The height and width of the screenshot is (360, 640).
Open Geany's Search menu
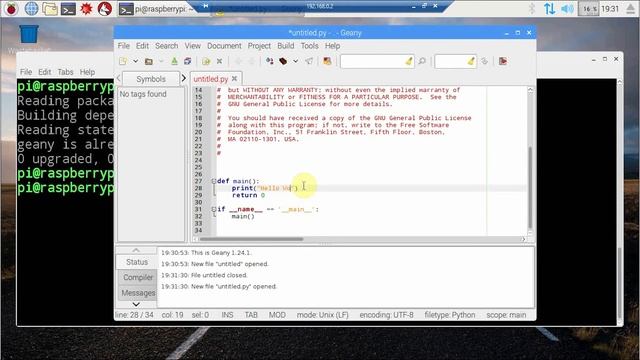167,46
